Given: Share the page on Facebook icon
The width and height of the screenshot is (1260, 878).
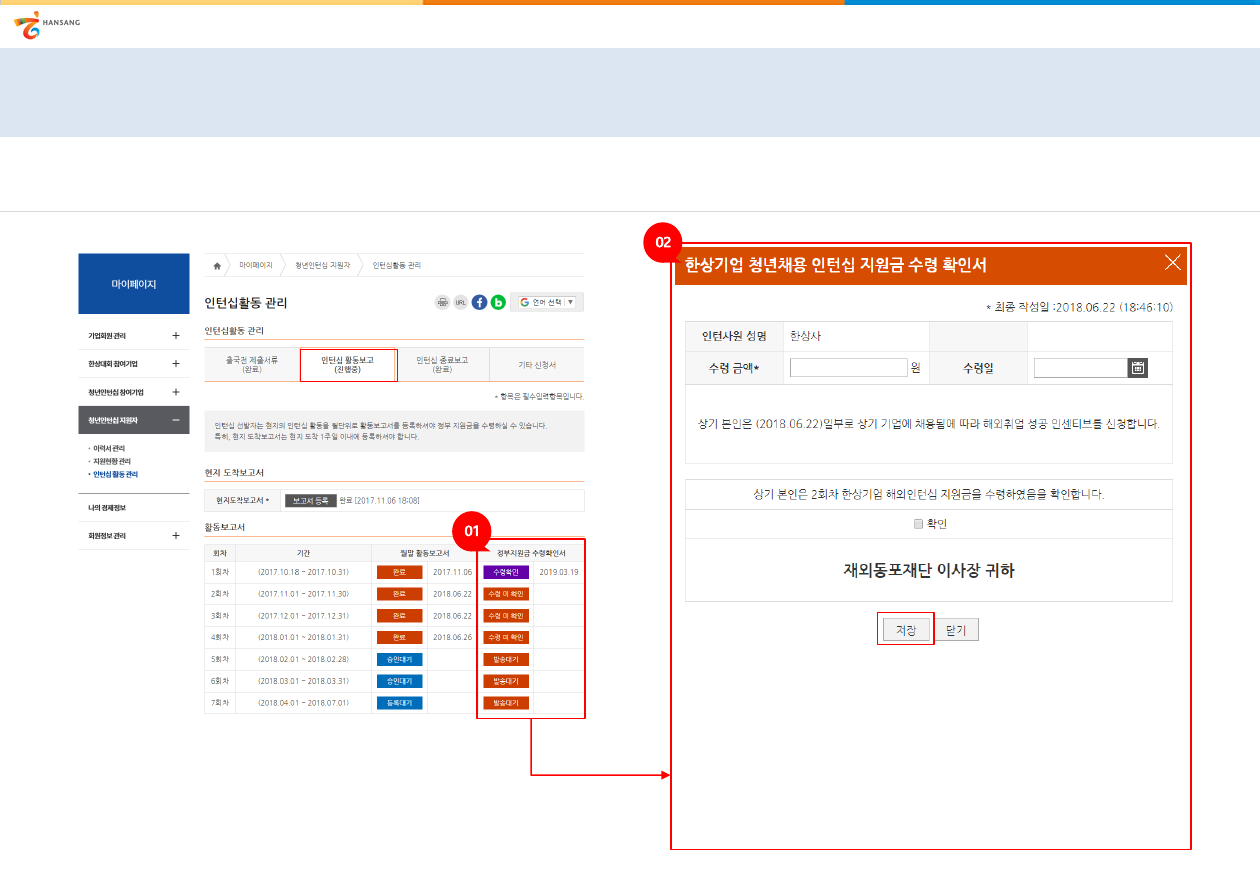Looking at the screenshot, I should pyautogui.click(x=479, y=302).
